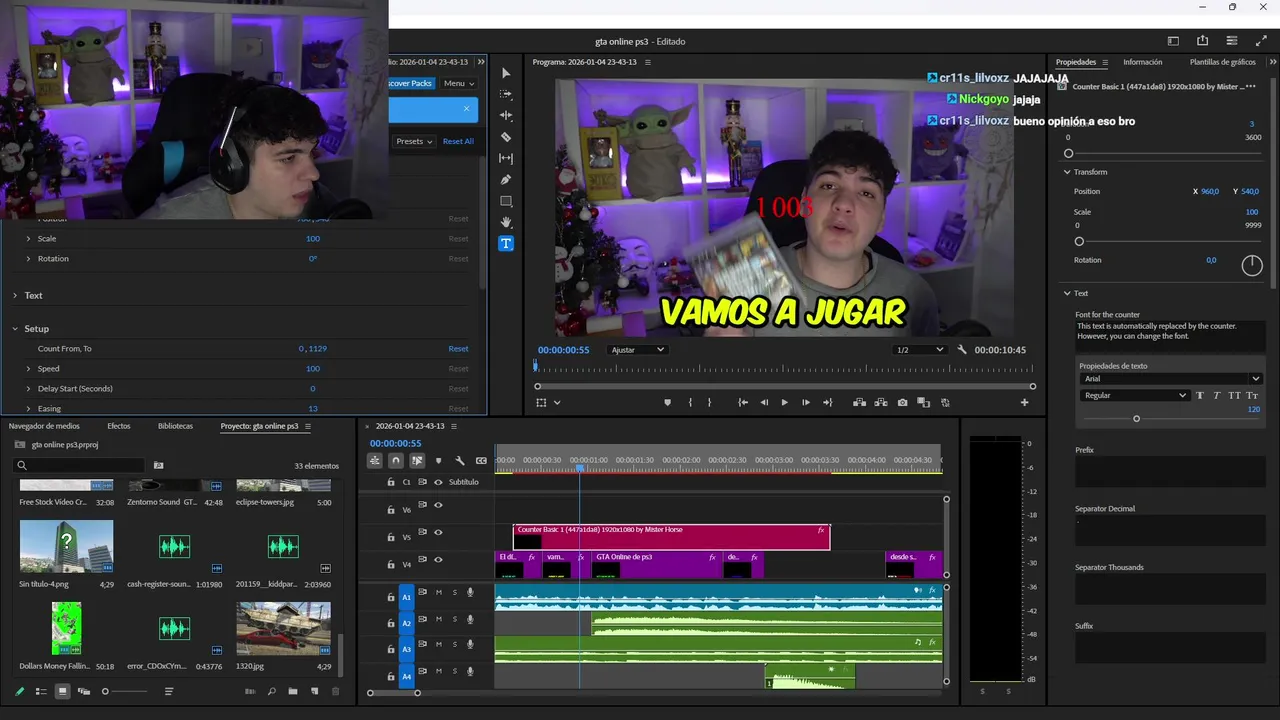Click Mark Out brace button

pyautogui.click(x=710, y=402)
